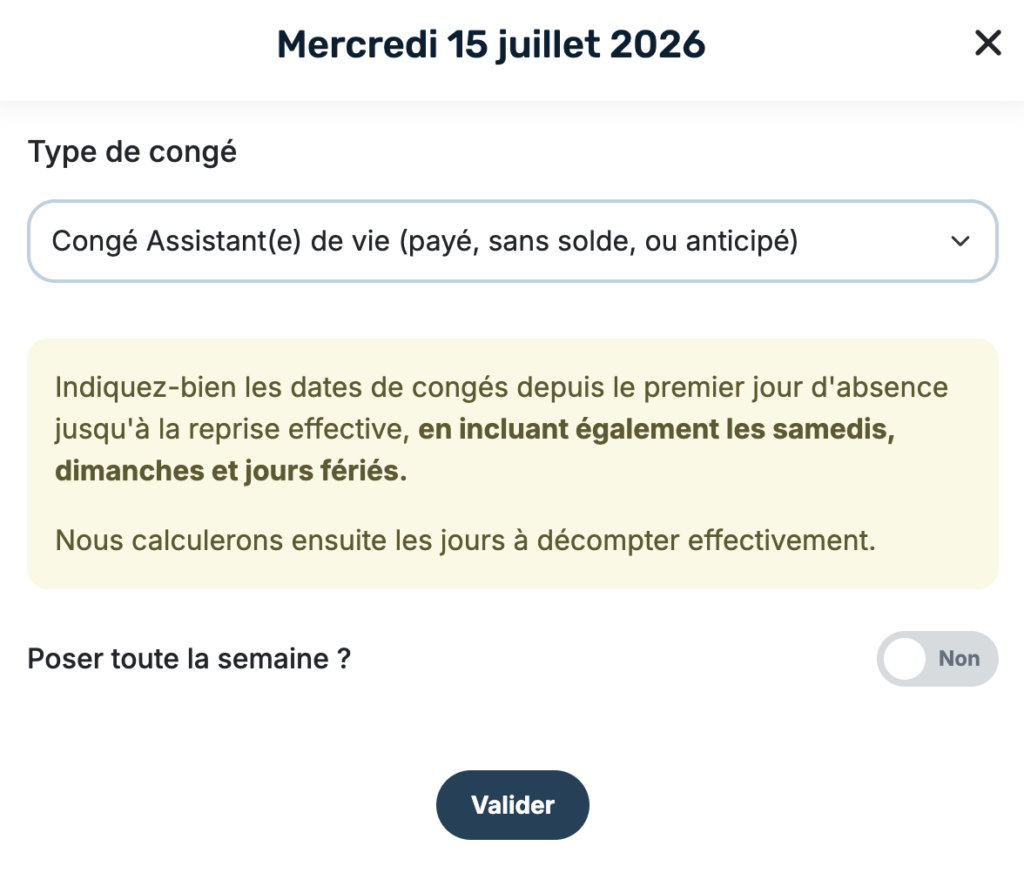1024x886 pixels.
Task: Close the Mercredi 15 juillet dialog
Action: 987,43
